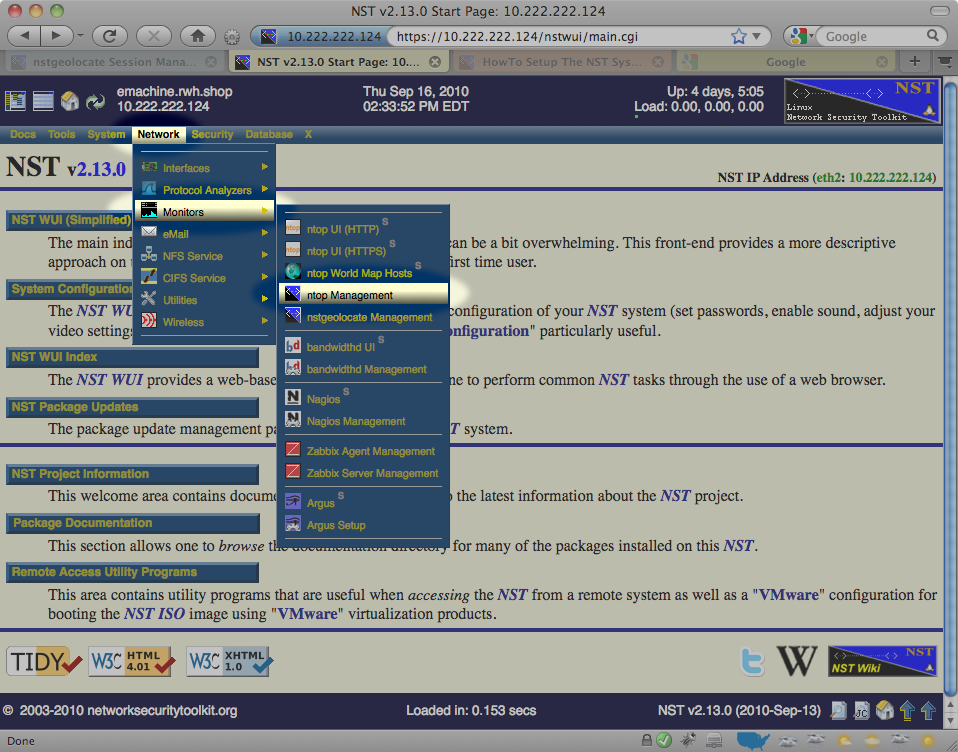Open the Docs menu
The image size is (958, 752).
(x=23, y=134)
